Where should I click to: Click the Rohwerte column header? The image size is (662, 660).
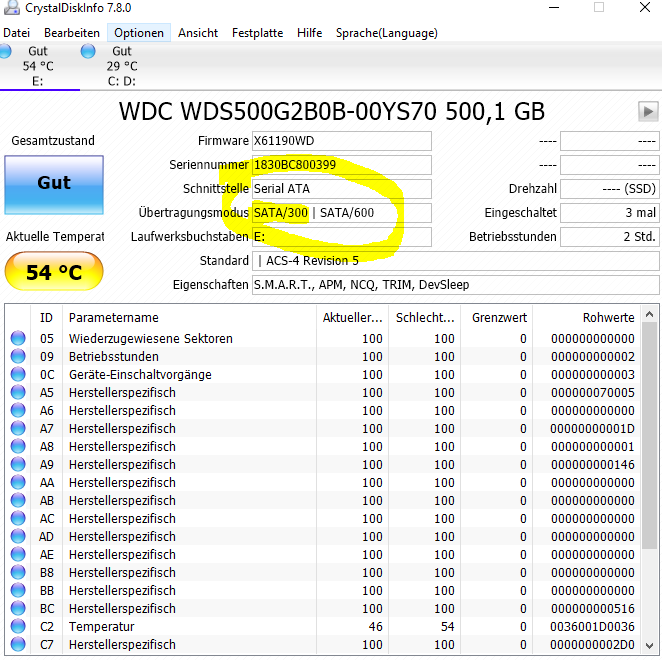click(587, 318)
